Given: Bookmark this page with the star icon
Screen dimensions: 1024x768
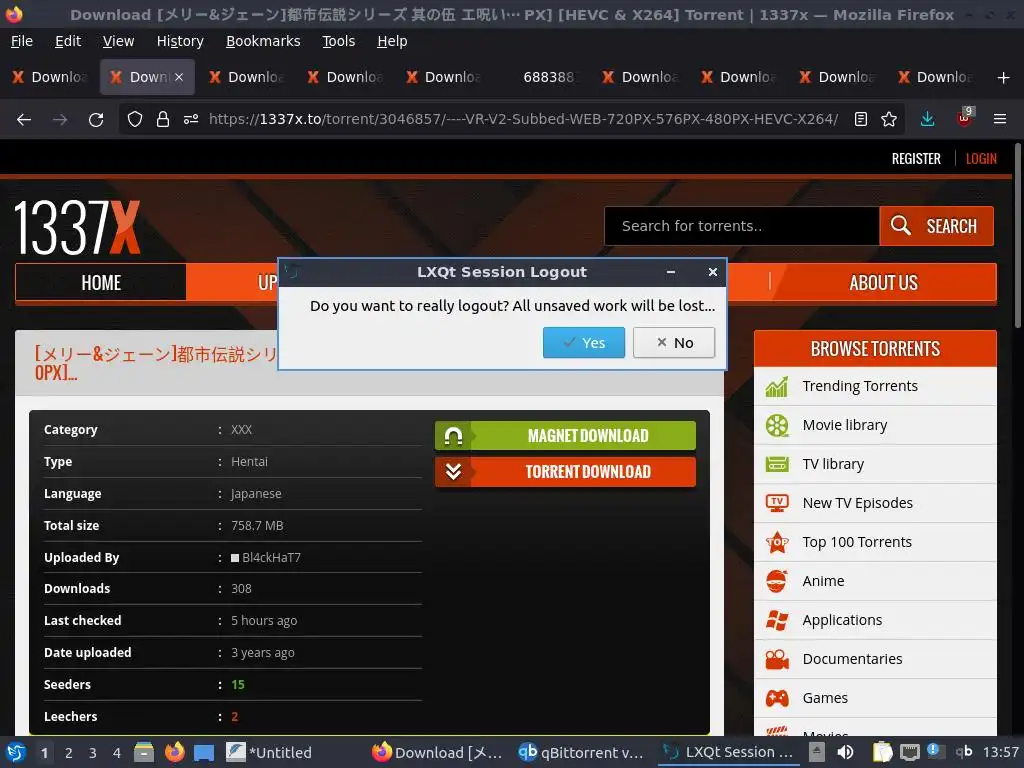Looking at the screenshot, I should tap(889, 119).
